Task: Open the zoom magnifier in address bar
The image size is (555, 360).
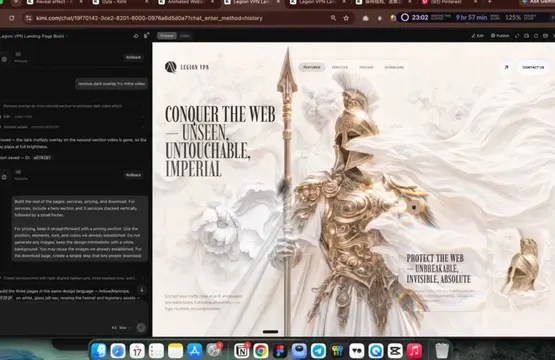Action: 333,18
